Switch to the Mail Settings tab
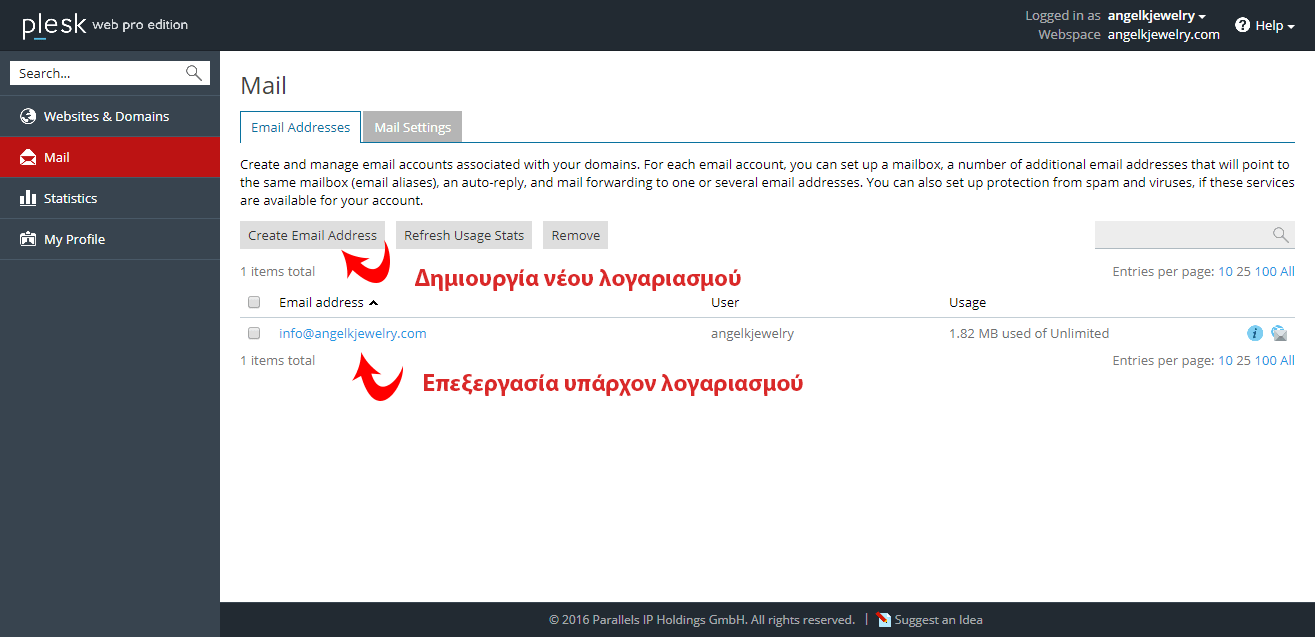 tap(412, 127)
